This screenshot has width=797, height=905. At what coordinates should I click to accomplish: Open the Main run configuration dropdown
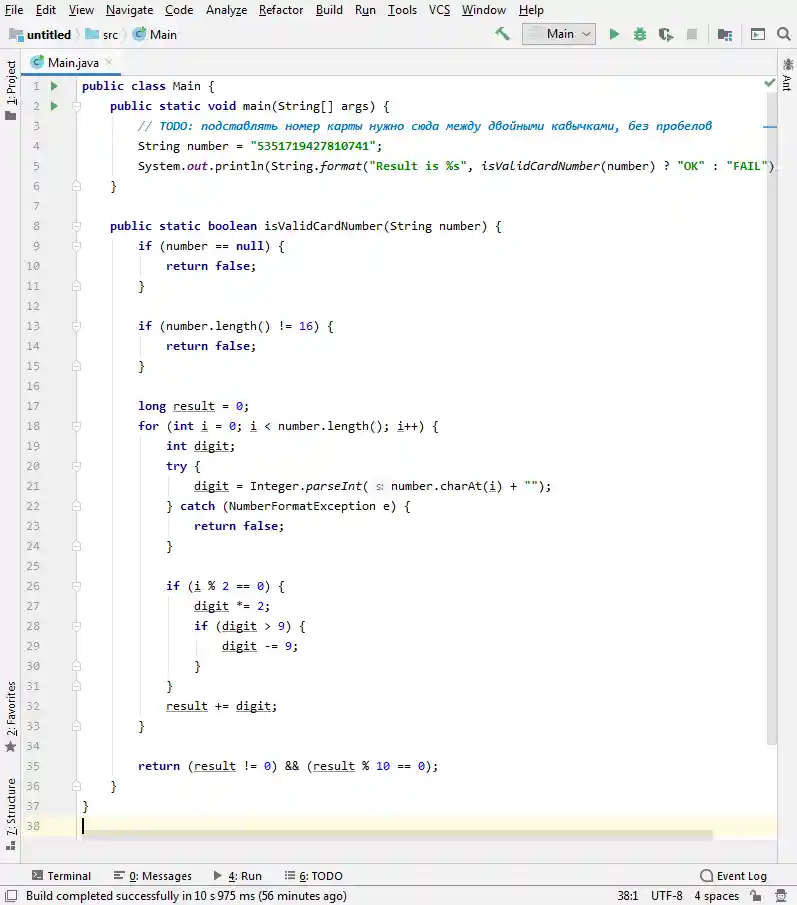click(559, 34)
